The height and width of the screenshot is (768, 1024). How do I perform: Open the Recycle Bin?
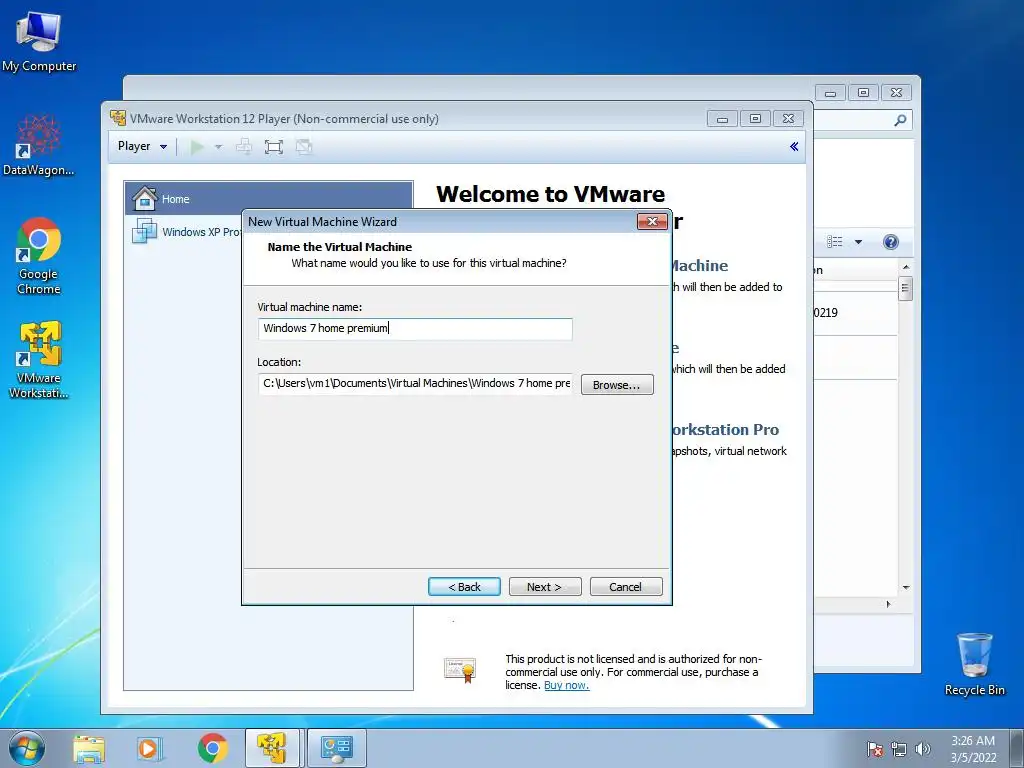[974, 664]
